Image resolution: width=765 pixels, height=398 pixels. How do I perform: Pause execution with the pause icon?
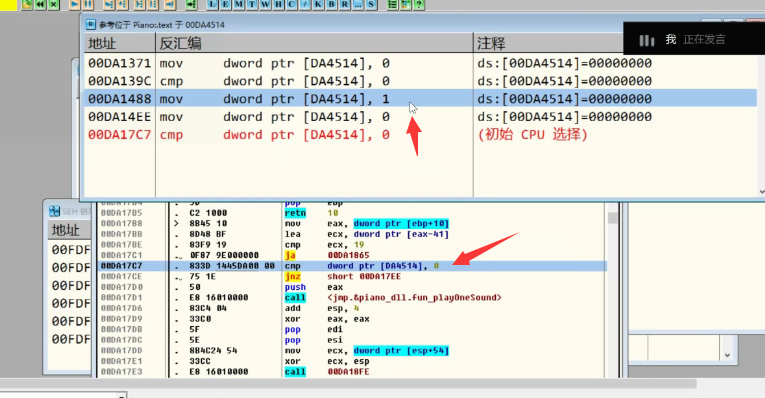88,4
